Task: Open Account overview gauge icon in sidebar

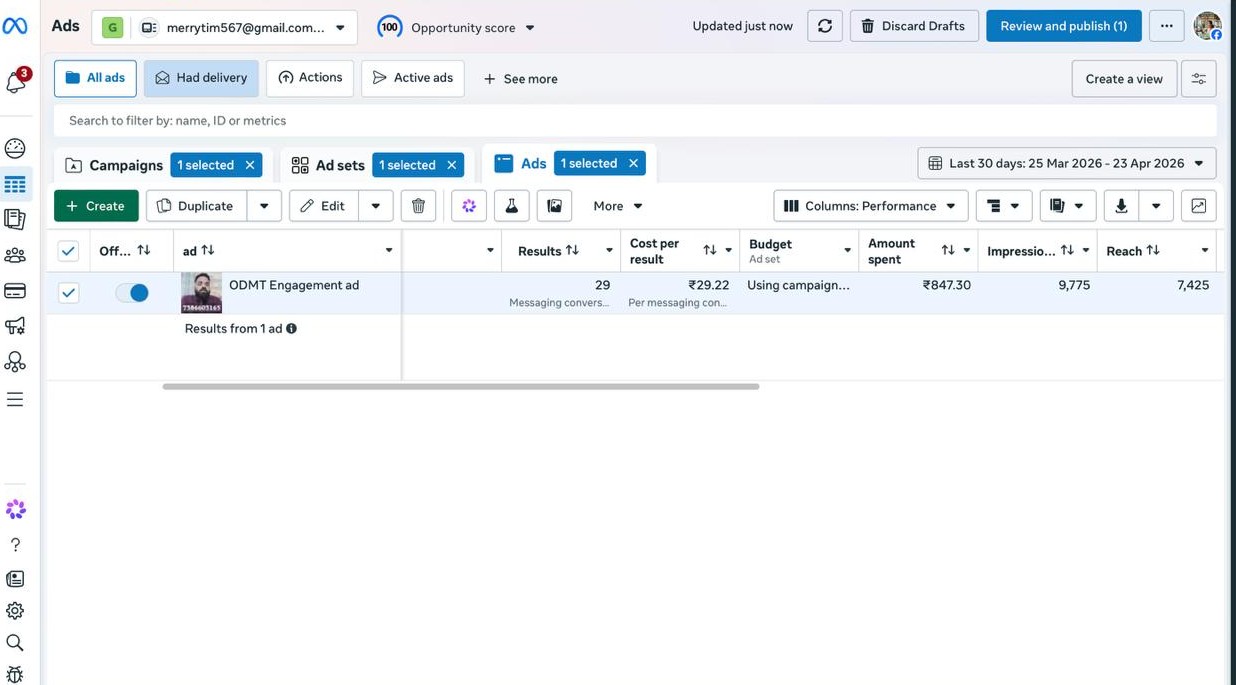Action: pos(15,148)
